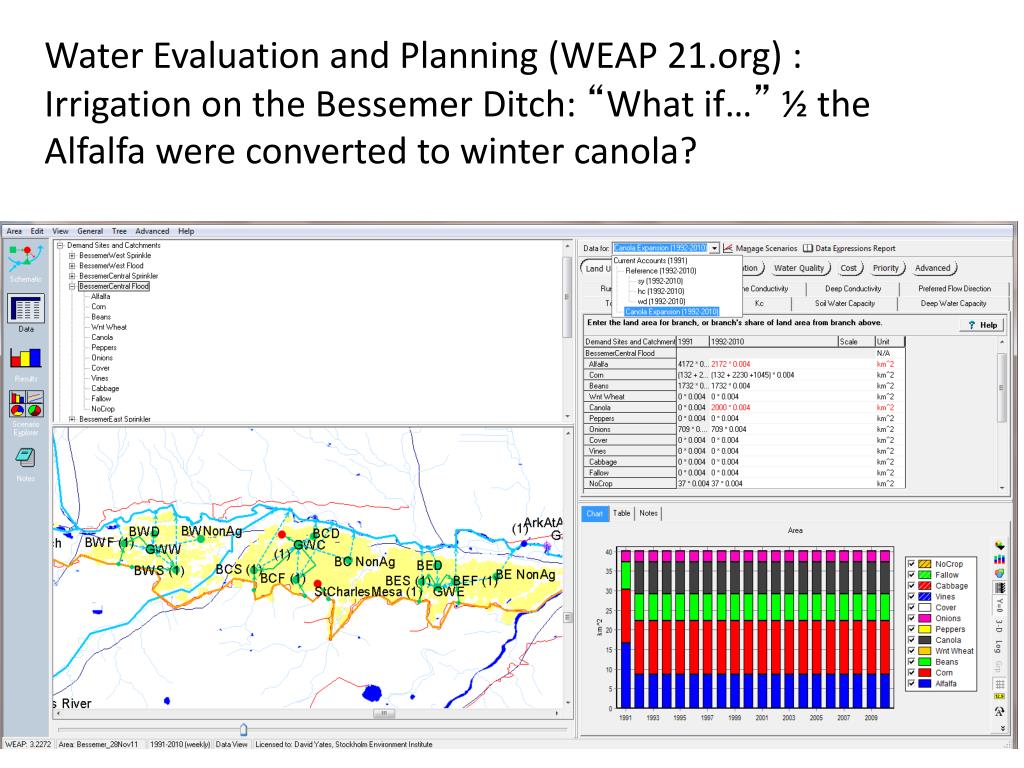Expand BessemerCentral Sprinkler tree node
This screenshot has width=1024, height=768.
pos(72,276)
